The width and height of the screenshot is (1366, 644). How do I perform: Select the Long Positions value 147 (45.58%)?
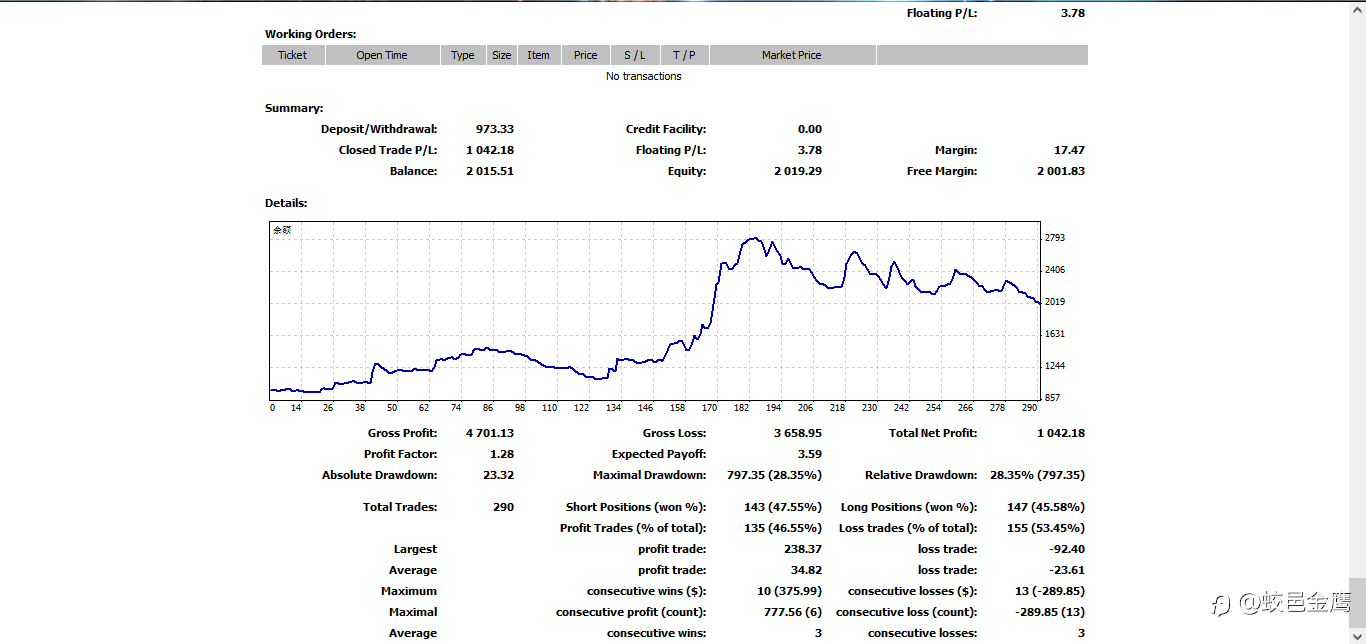click(1046, 507)
